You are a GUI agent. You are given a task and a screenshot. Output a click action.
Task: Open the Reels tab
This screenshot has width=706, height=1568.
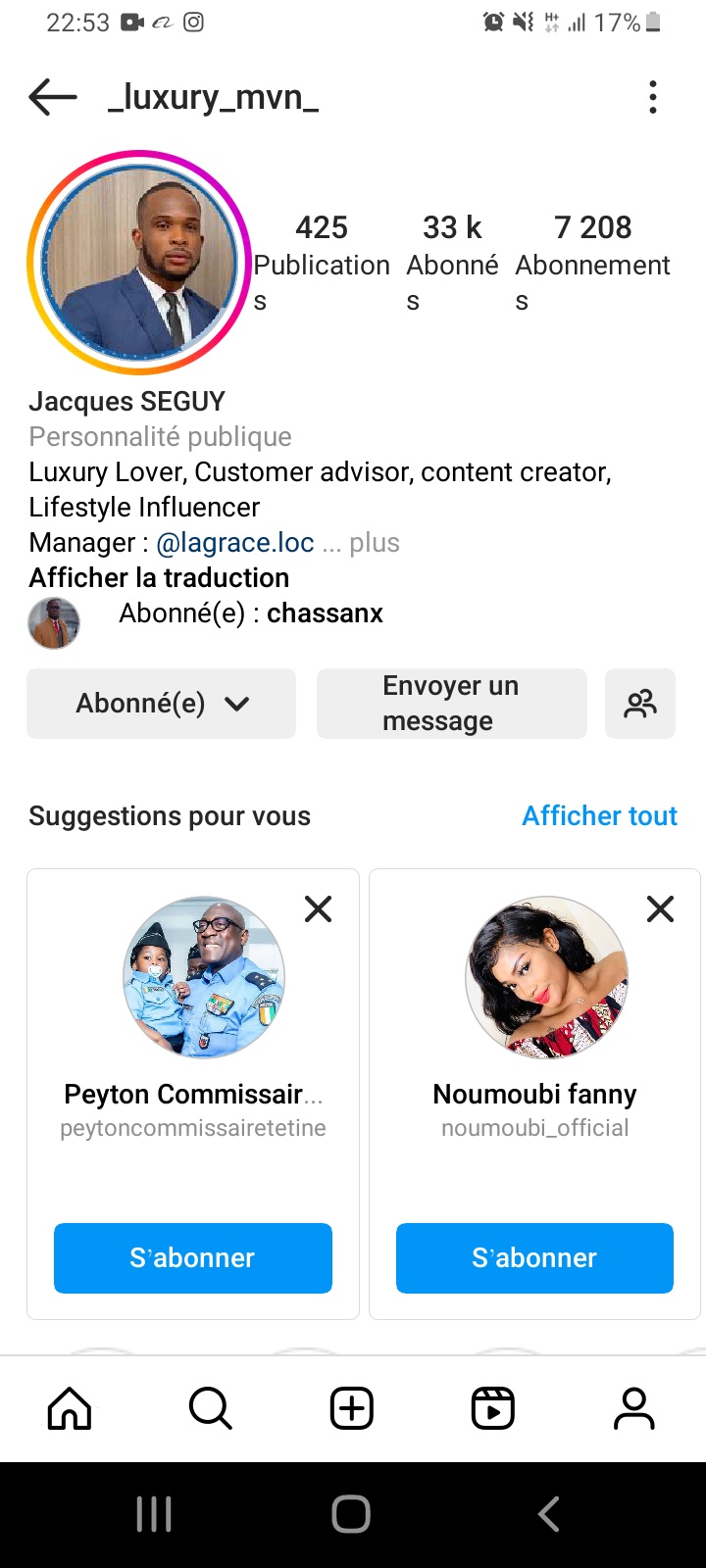(x=493, y=1409)
